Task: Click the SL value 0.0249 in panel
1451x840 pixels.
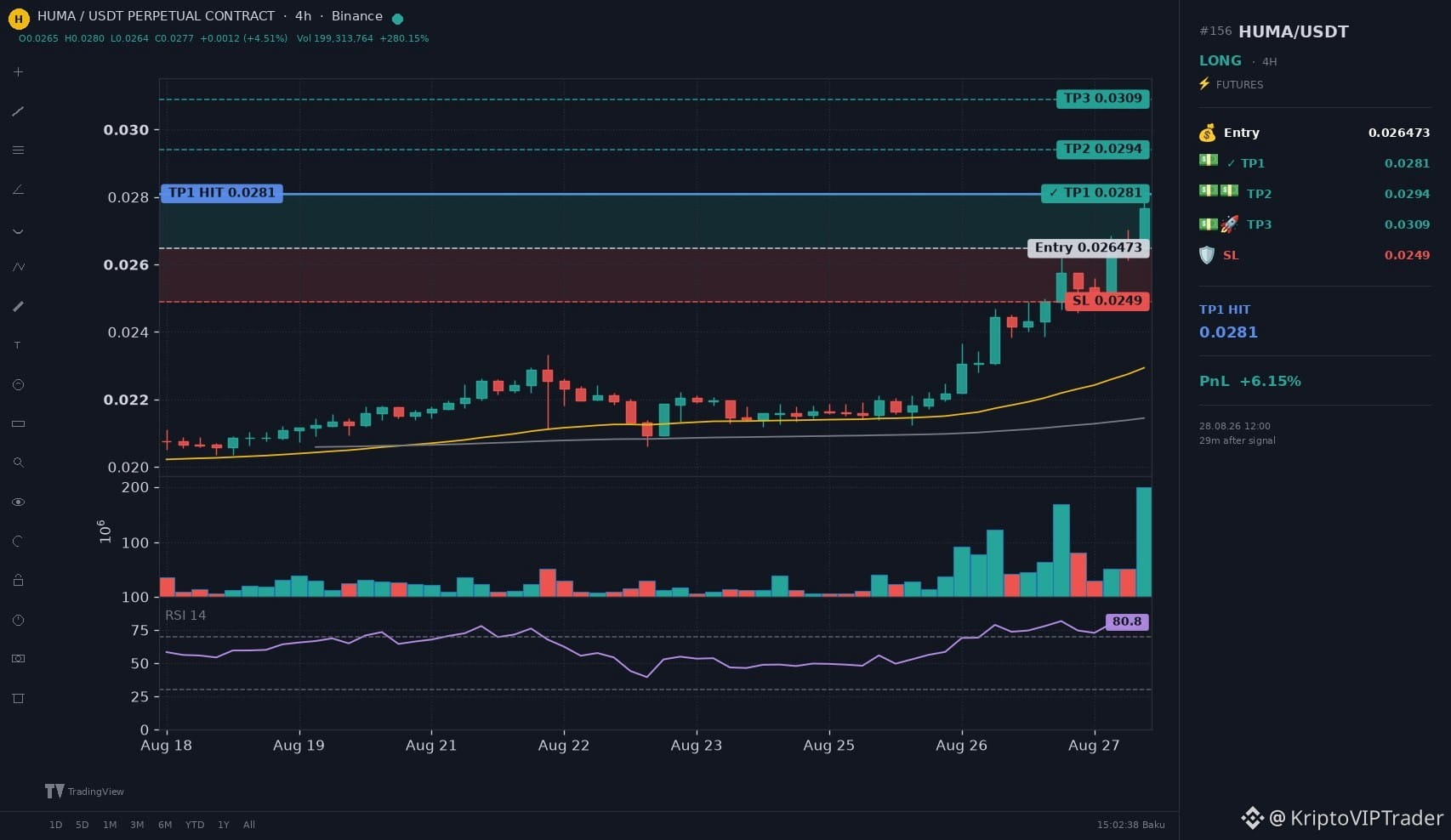Action: pyautogui.click(x=1407, y=255)
